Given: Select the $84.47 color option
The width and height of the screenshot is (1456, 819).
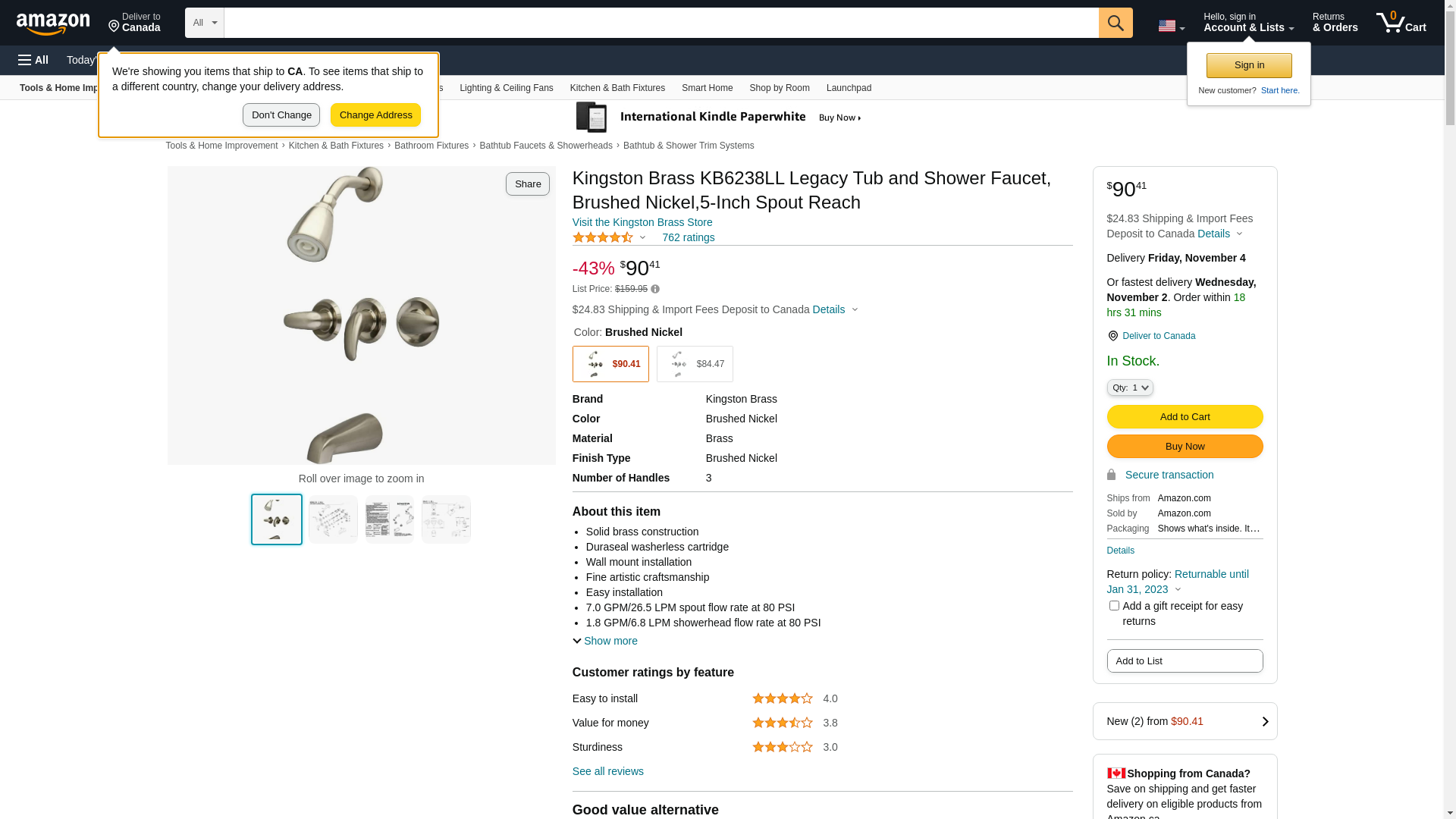Looking at the screenshot, I should coord(695,364).
